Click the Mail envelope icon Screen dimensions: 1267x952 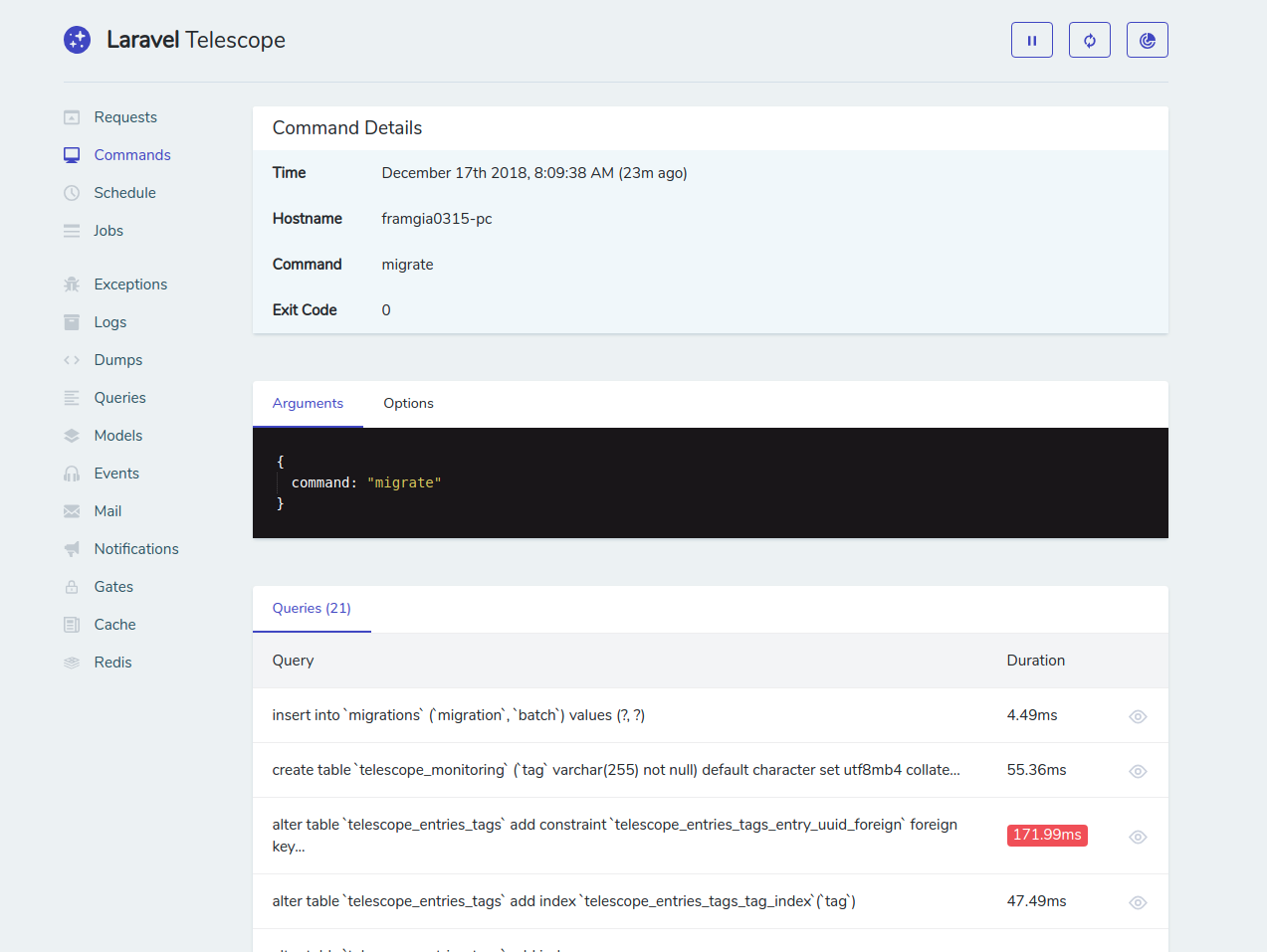72,511
